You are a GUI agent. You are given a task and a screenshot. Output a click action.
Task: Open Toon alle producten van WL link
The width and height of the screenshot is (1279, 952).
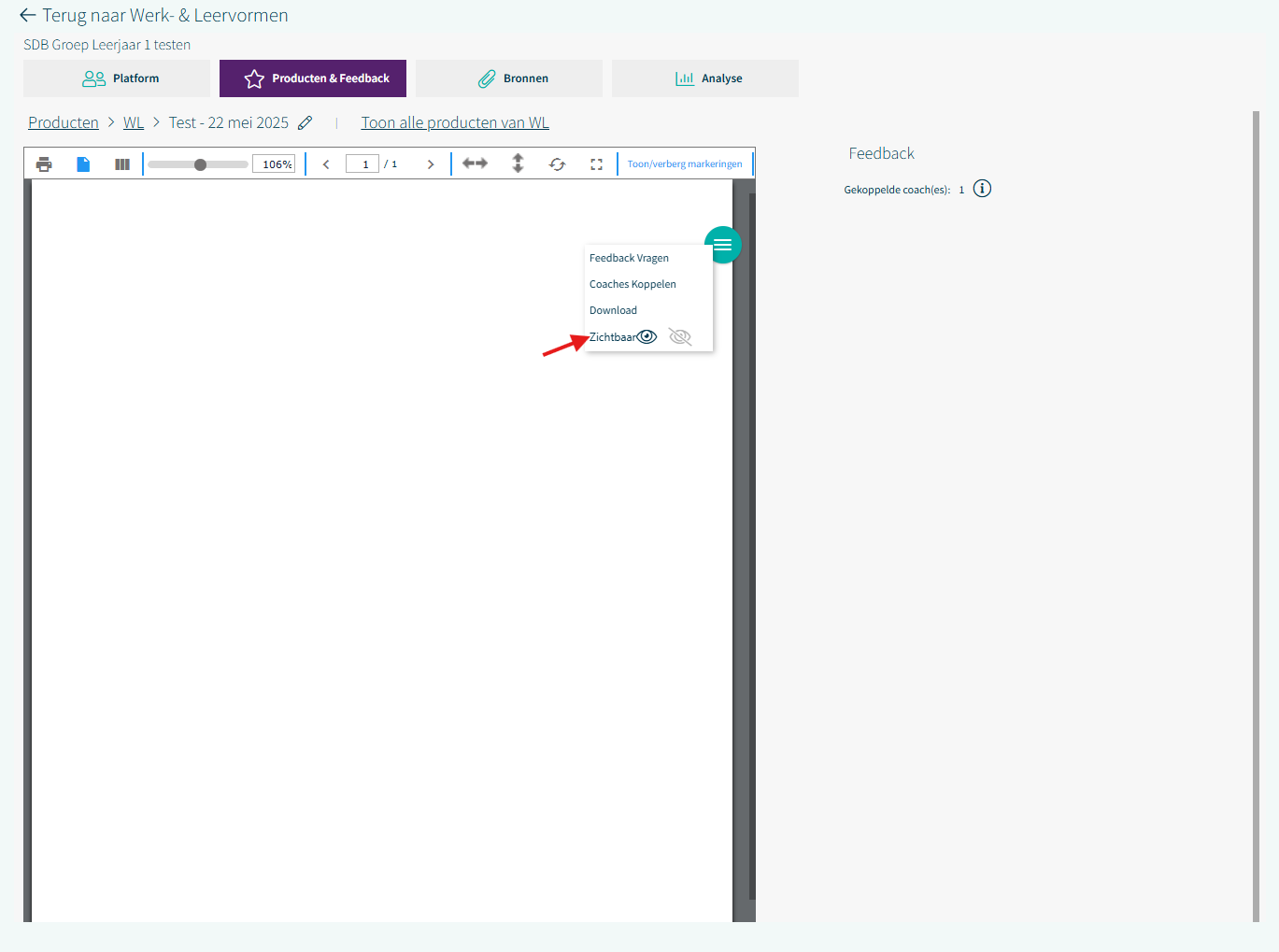coord(455,123)
